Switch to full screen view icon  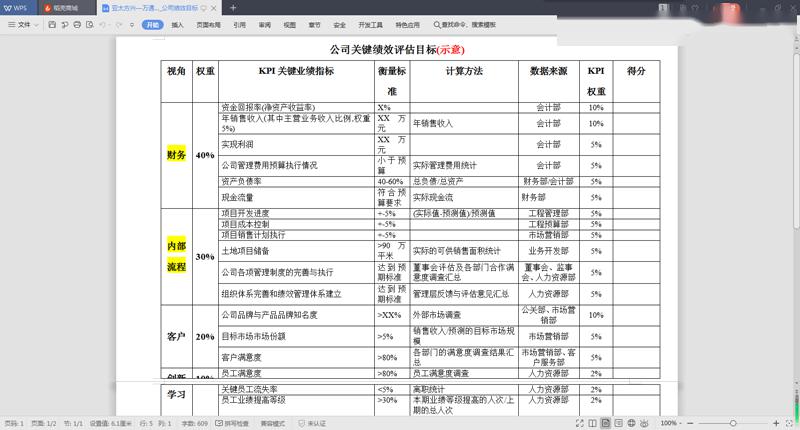tap(580, 423)
